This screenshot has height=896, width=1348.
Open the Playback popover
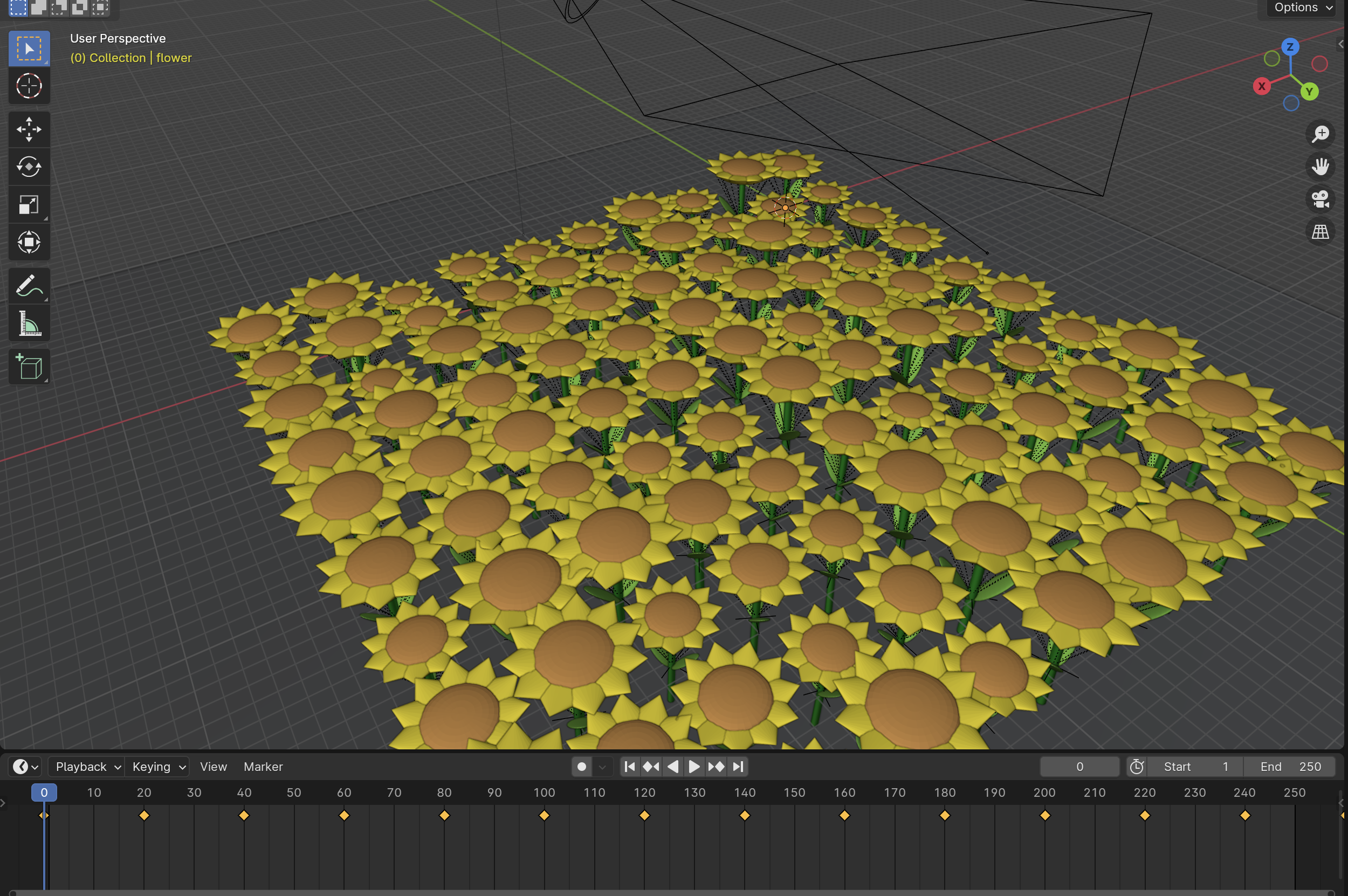point(87,766)
